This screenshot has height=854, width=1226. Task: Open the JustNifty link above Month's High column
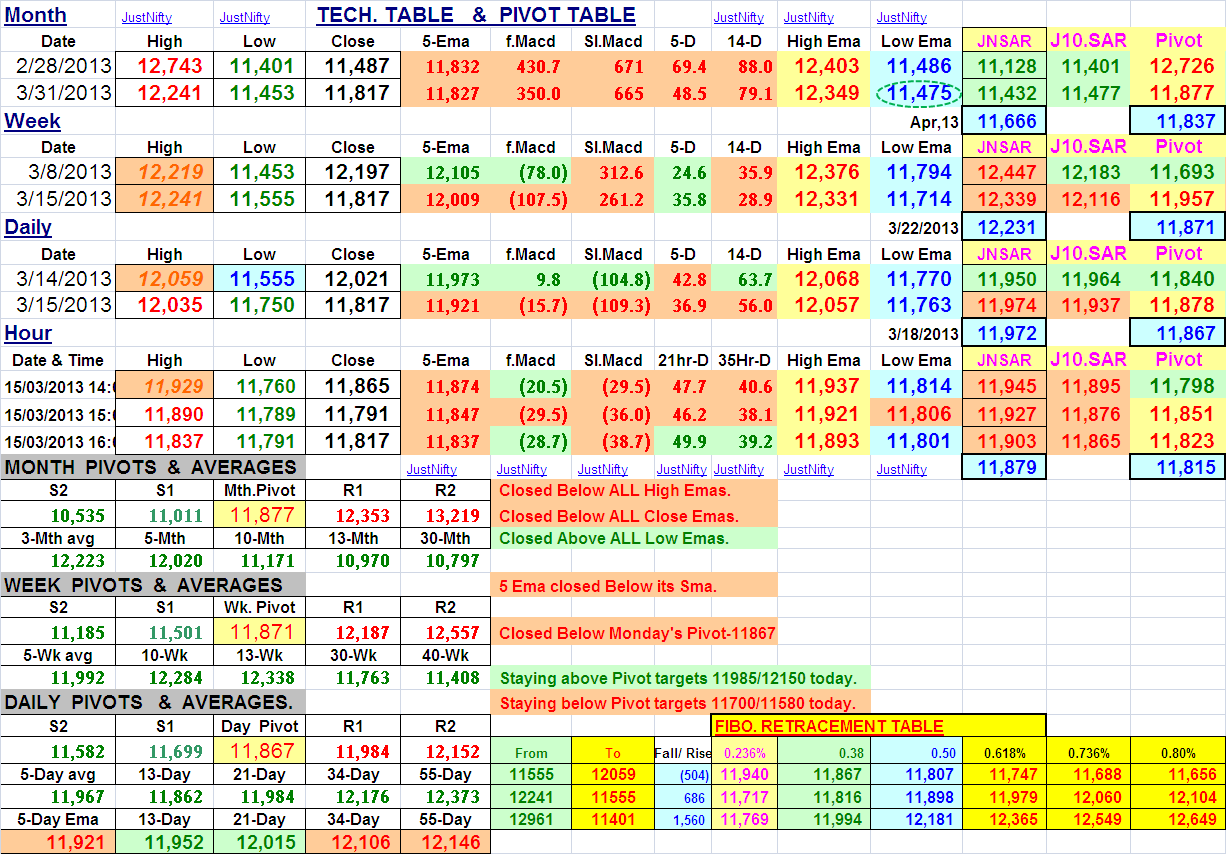tap(146, 17)
